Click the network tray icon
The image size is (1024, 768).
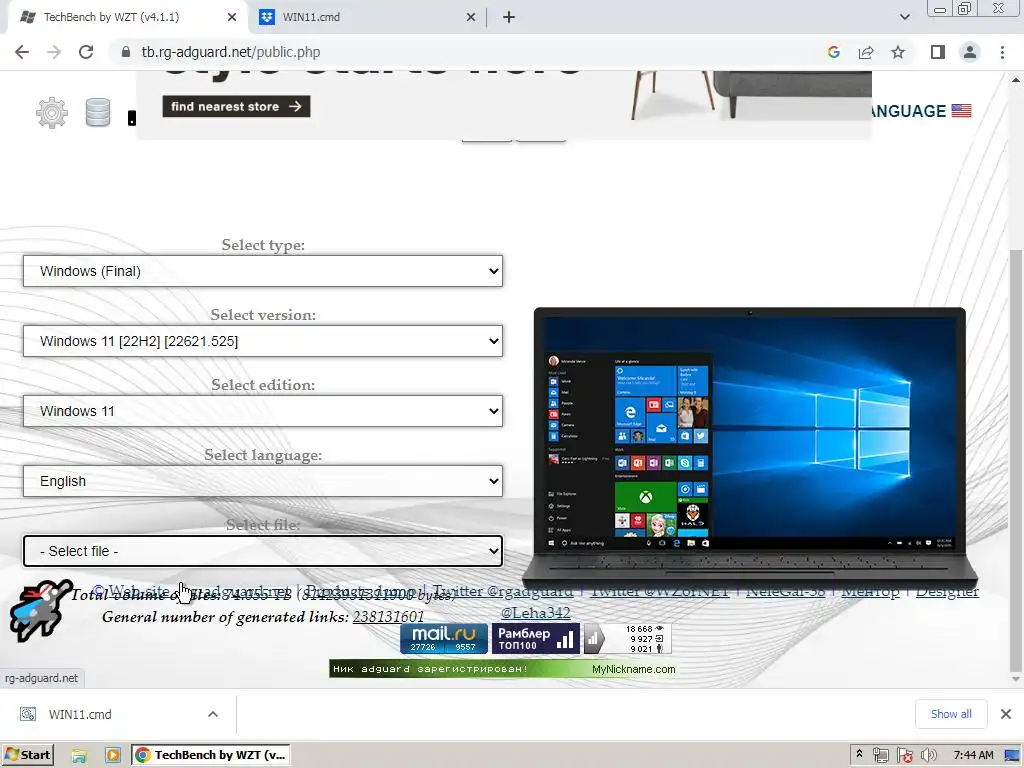pyautogui.click(x=880, y=756)
